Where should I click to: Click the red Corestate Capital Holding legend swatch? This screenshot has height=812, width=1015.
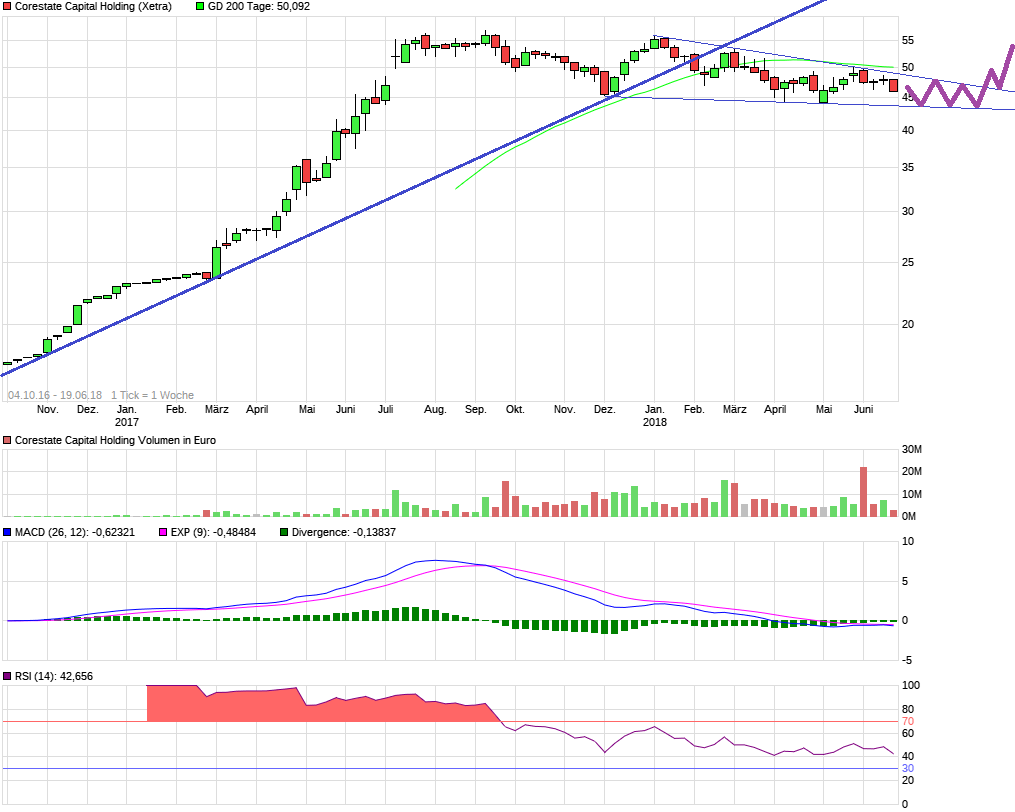[x=7, y=6]
